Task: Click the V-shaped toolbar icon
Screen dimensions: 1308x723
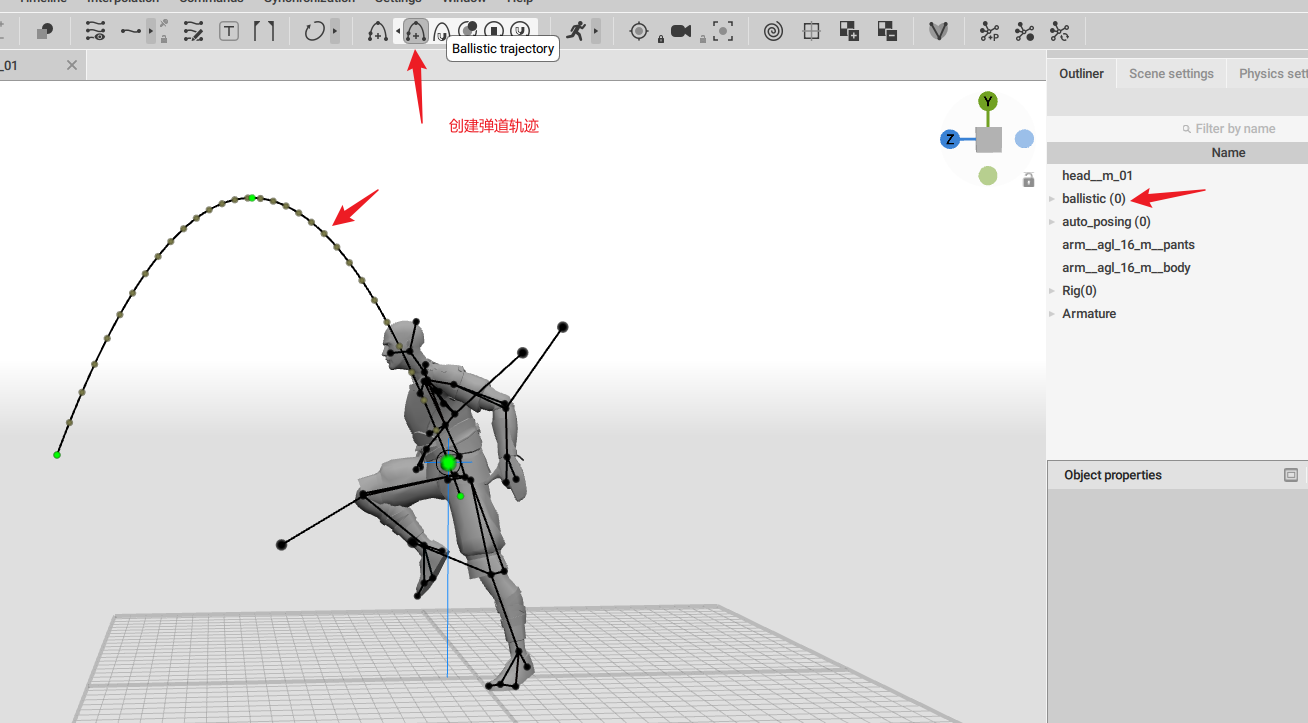Action: pos(938,32)
